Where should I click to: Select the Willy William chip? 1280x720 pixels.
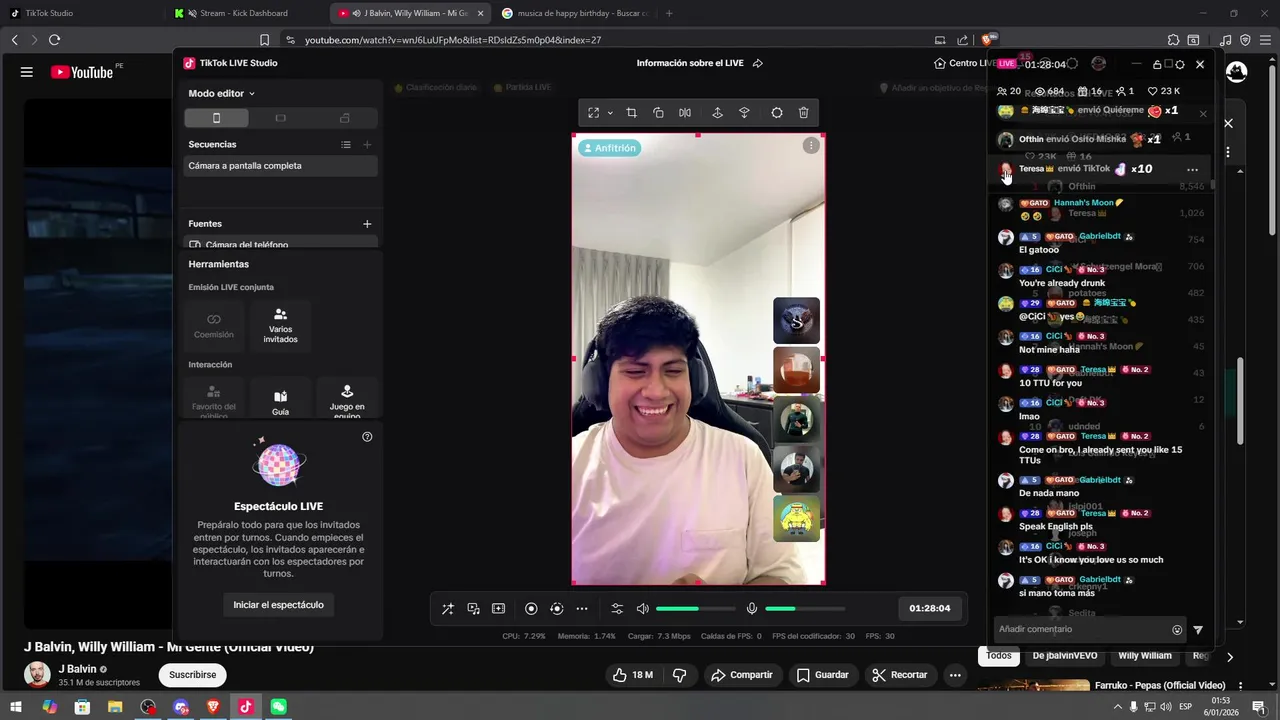[x=1145, y=656]
